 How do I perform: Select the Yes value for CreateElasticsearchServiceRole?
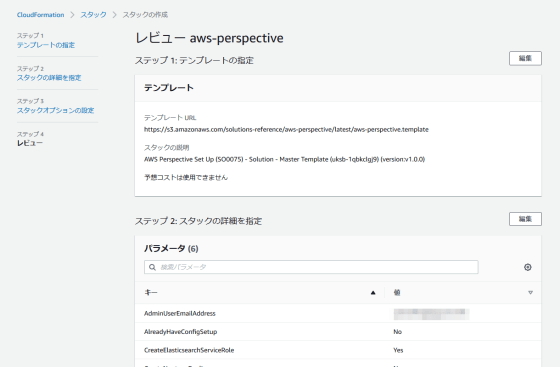coord(398,350)
